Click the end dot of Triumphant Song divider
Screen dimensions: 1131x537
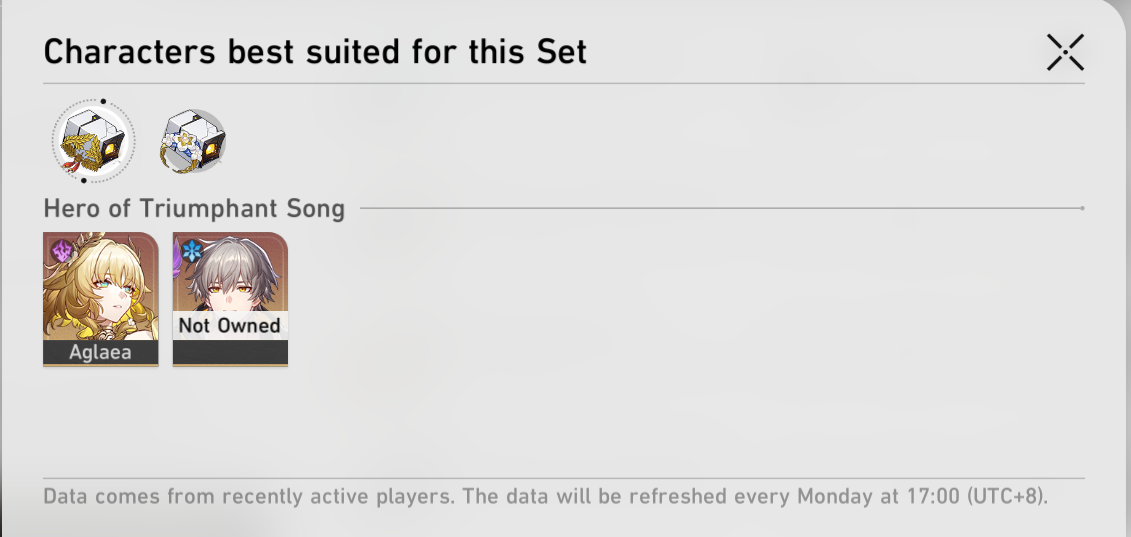[x=1082, y=208]
